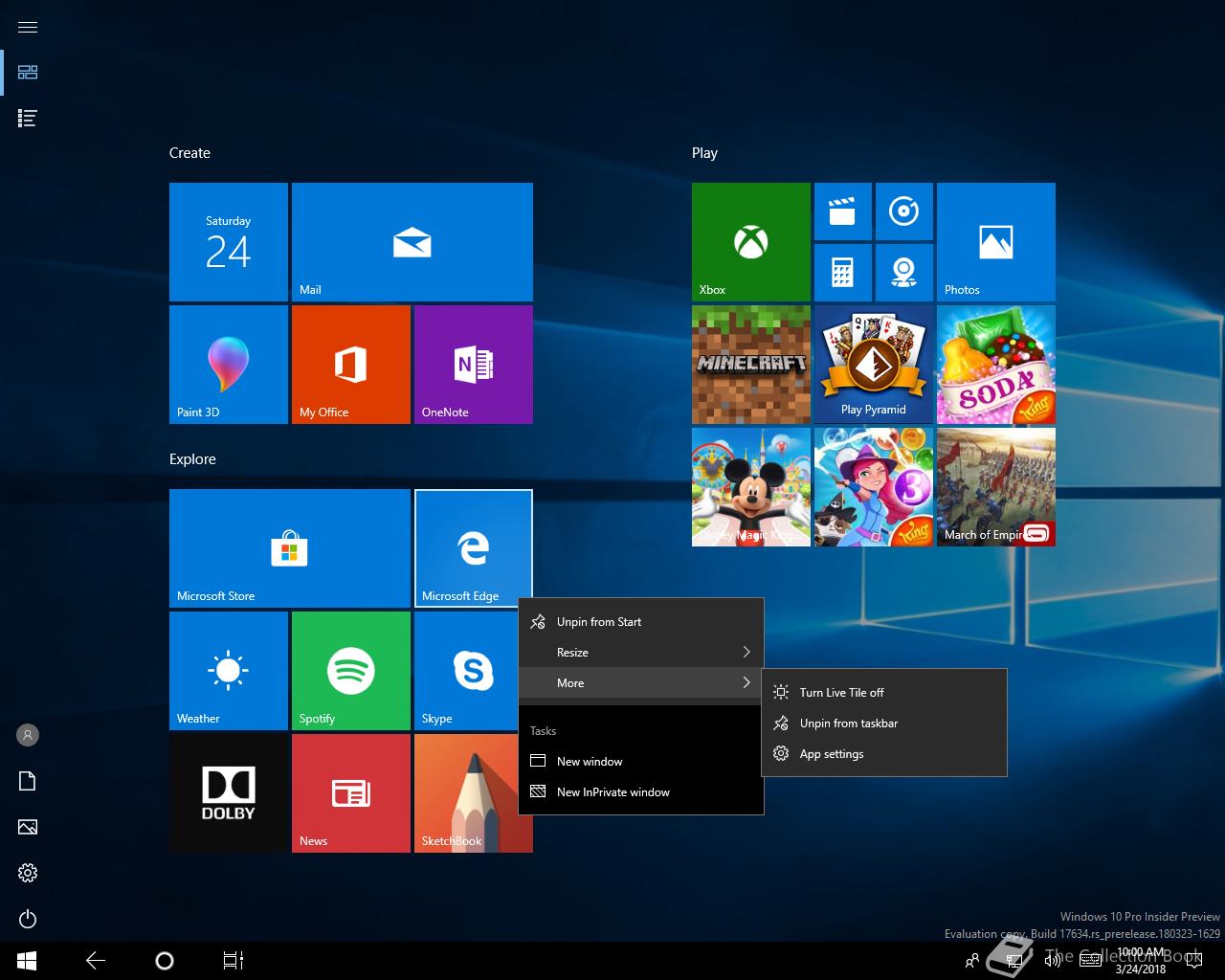Open the News tile
Viewport: 1225px width, 980px height.
[x=351, y=793]
